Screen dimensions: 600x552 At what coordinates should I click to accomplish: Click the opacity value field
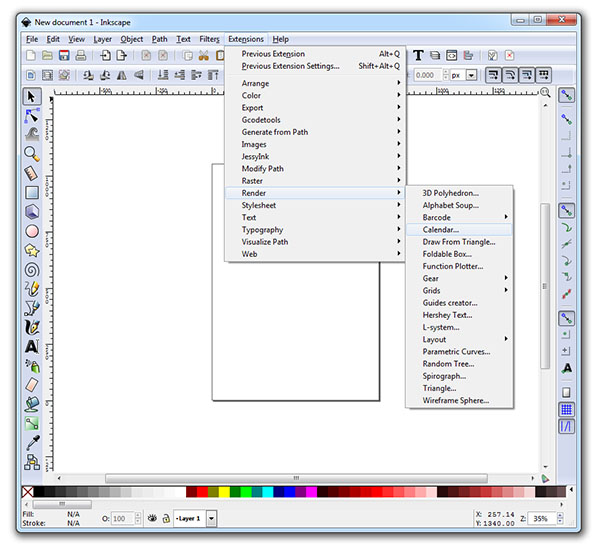[122, 519]
